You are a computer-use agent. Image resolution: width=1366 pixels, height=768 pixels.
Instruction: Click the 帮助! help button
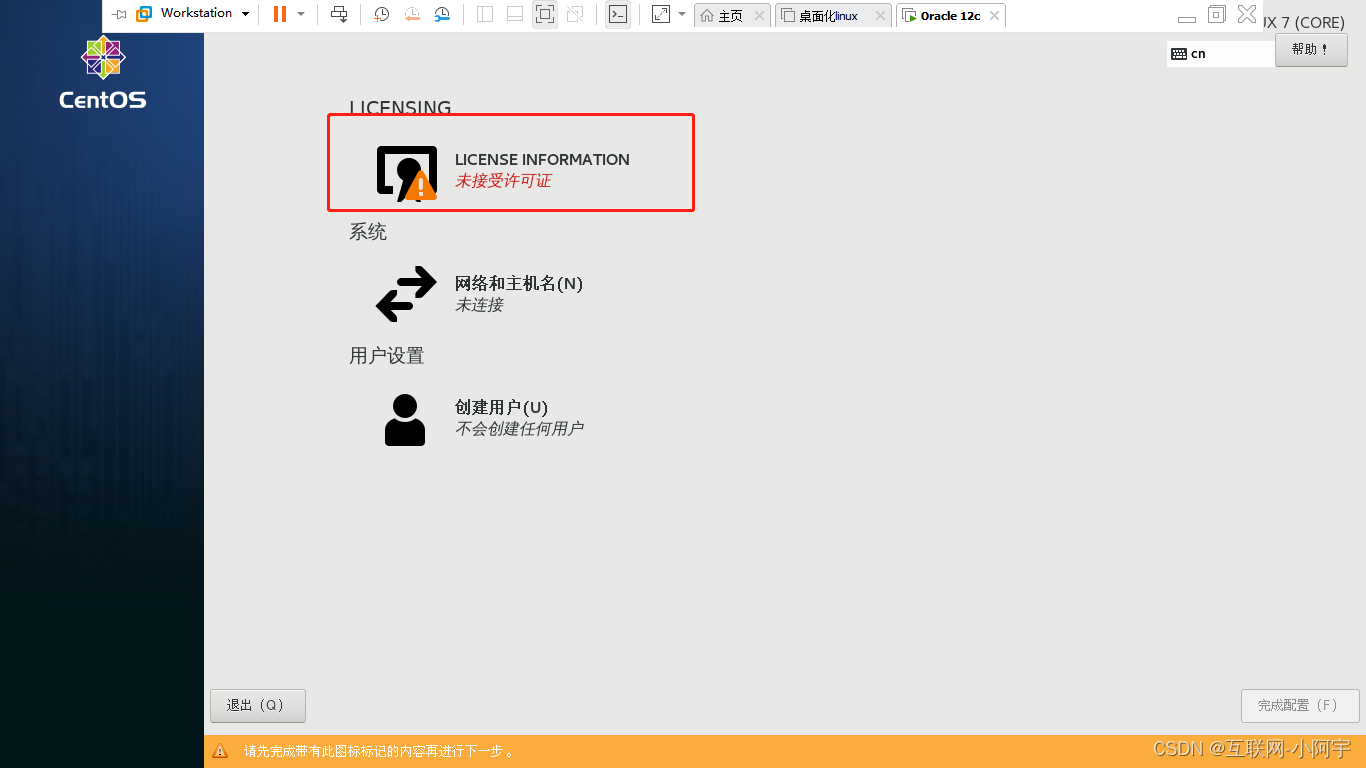[1311, 50]
